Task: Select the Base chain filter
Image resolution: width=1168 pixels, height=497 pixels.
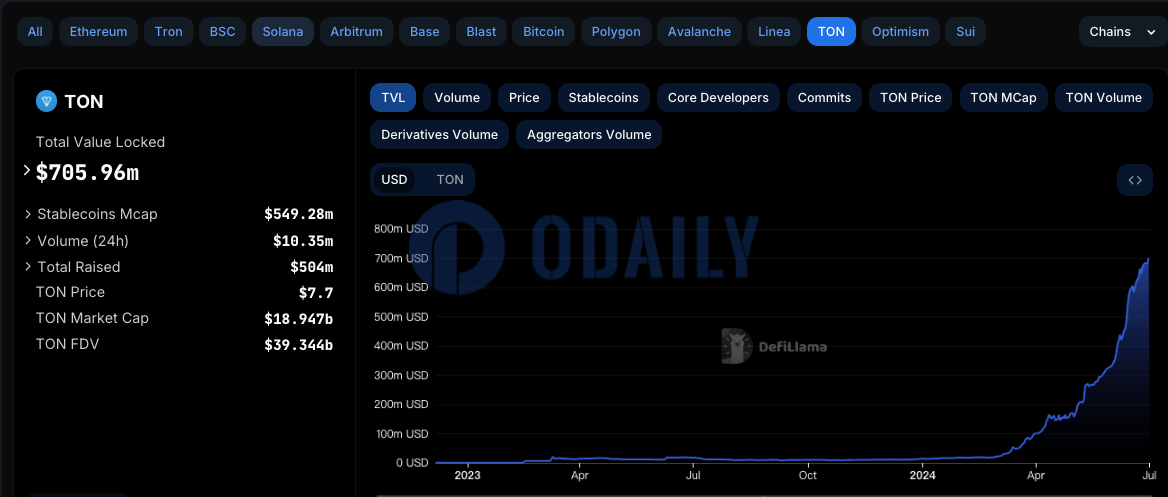Action: (x=425, y=31)
